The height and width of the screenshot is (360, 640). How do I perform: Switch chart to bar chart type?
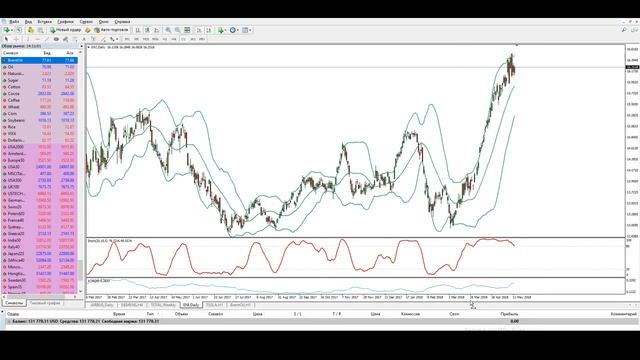(138, 30)
